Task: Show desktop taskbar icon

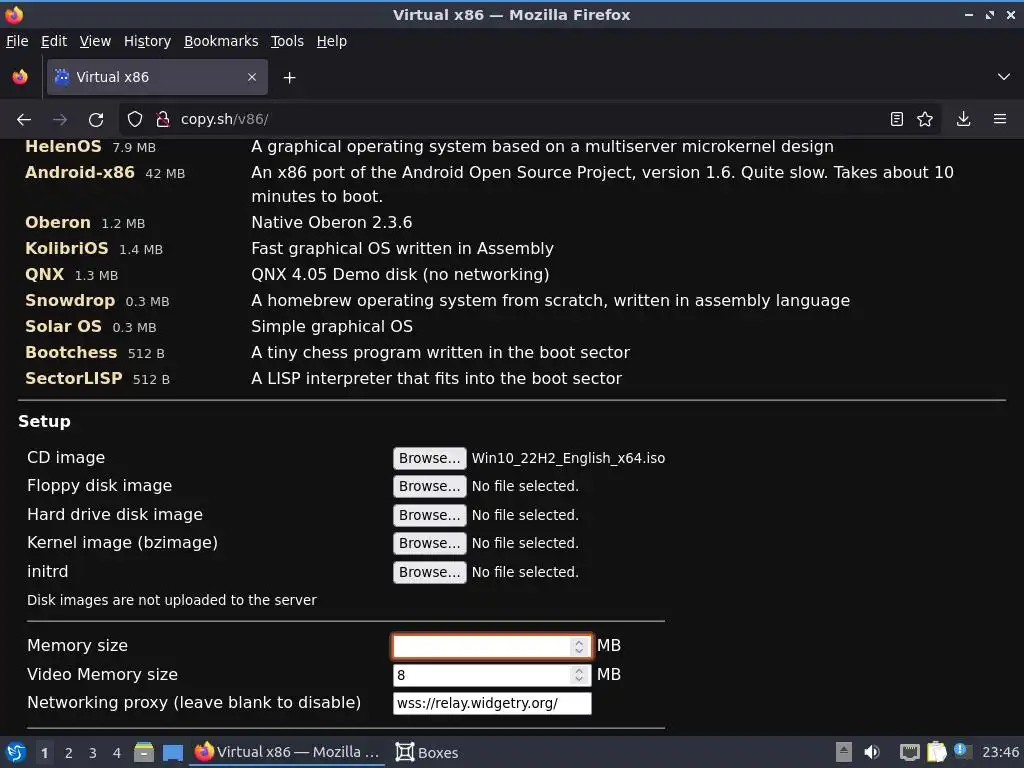Action: 172,752
